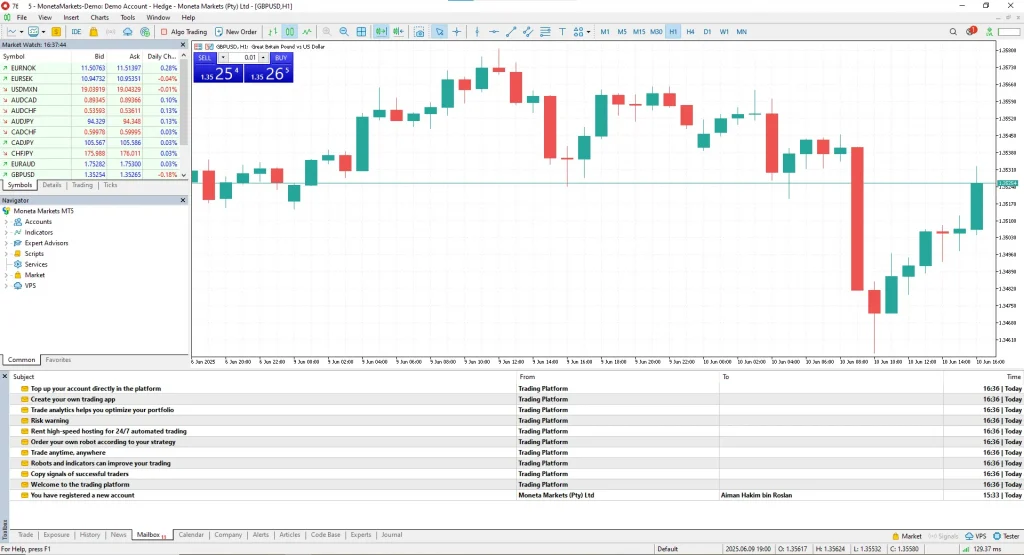The height and width of the screenshot is (555, 1024).
Task: Tile chart windows with grid icon
Action: [361, 31]
